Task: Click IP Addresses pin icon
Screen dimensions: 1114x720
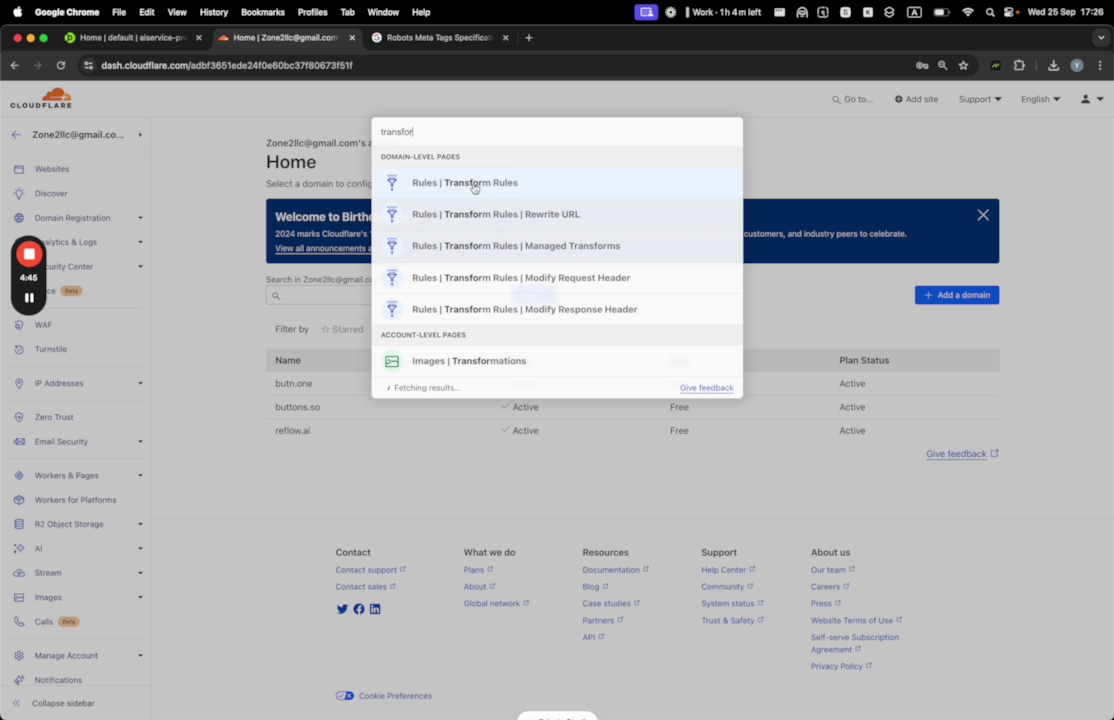Action: tap(19, 383)
